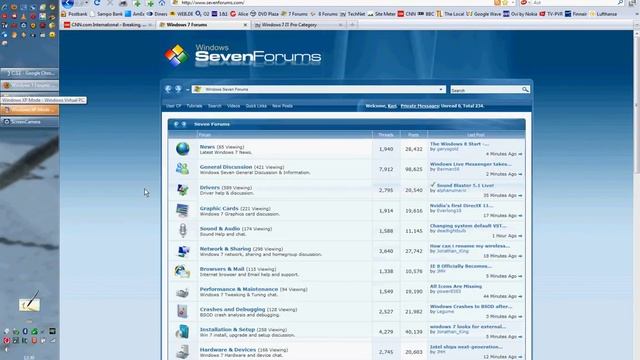Go to last post in Drivers row

point(520,196)
